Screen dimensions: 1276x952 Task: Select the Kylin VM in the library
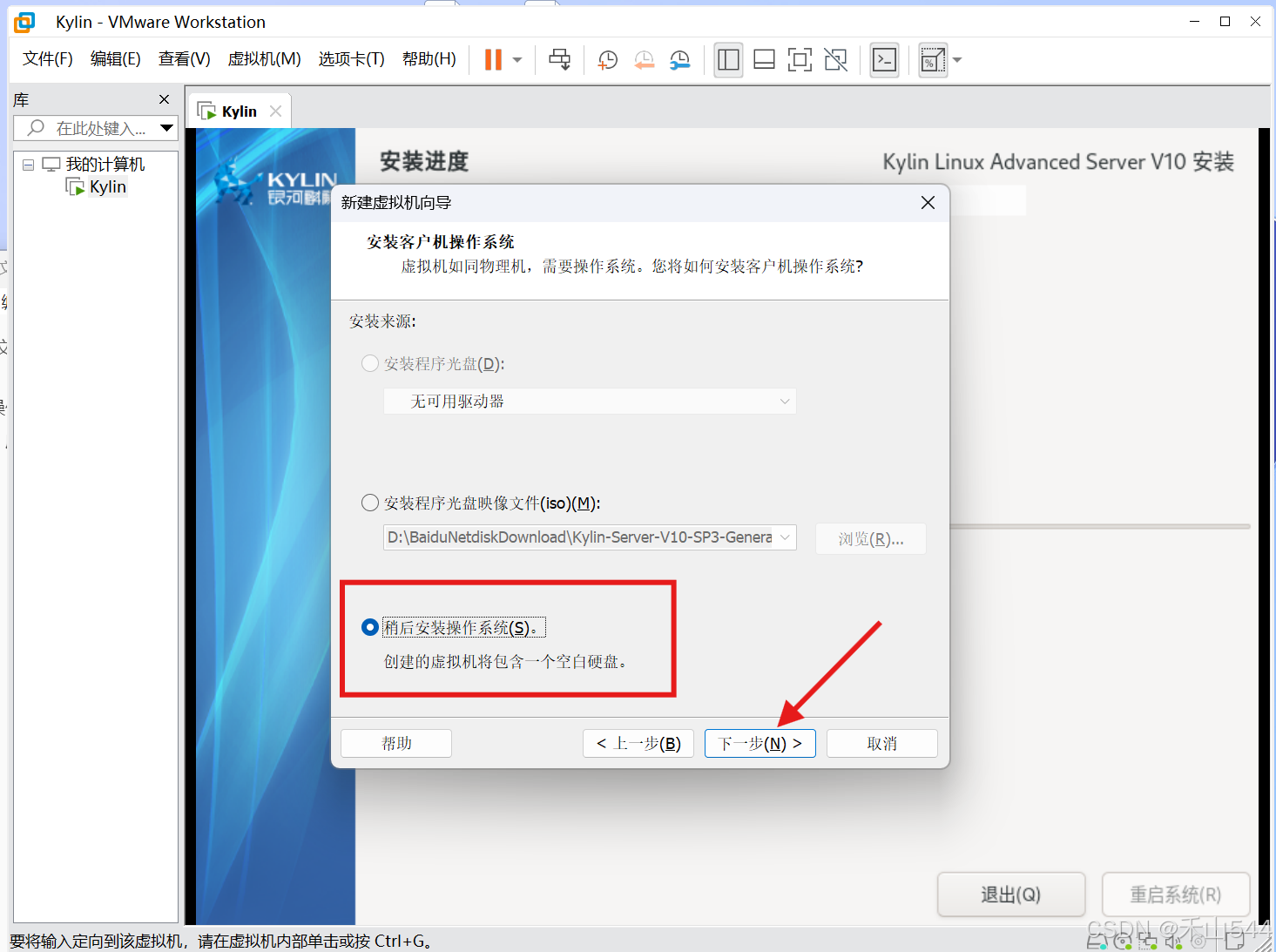click(x=107, y=186)
